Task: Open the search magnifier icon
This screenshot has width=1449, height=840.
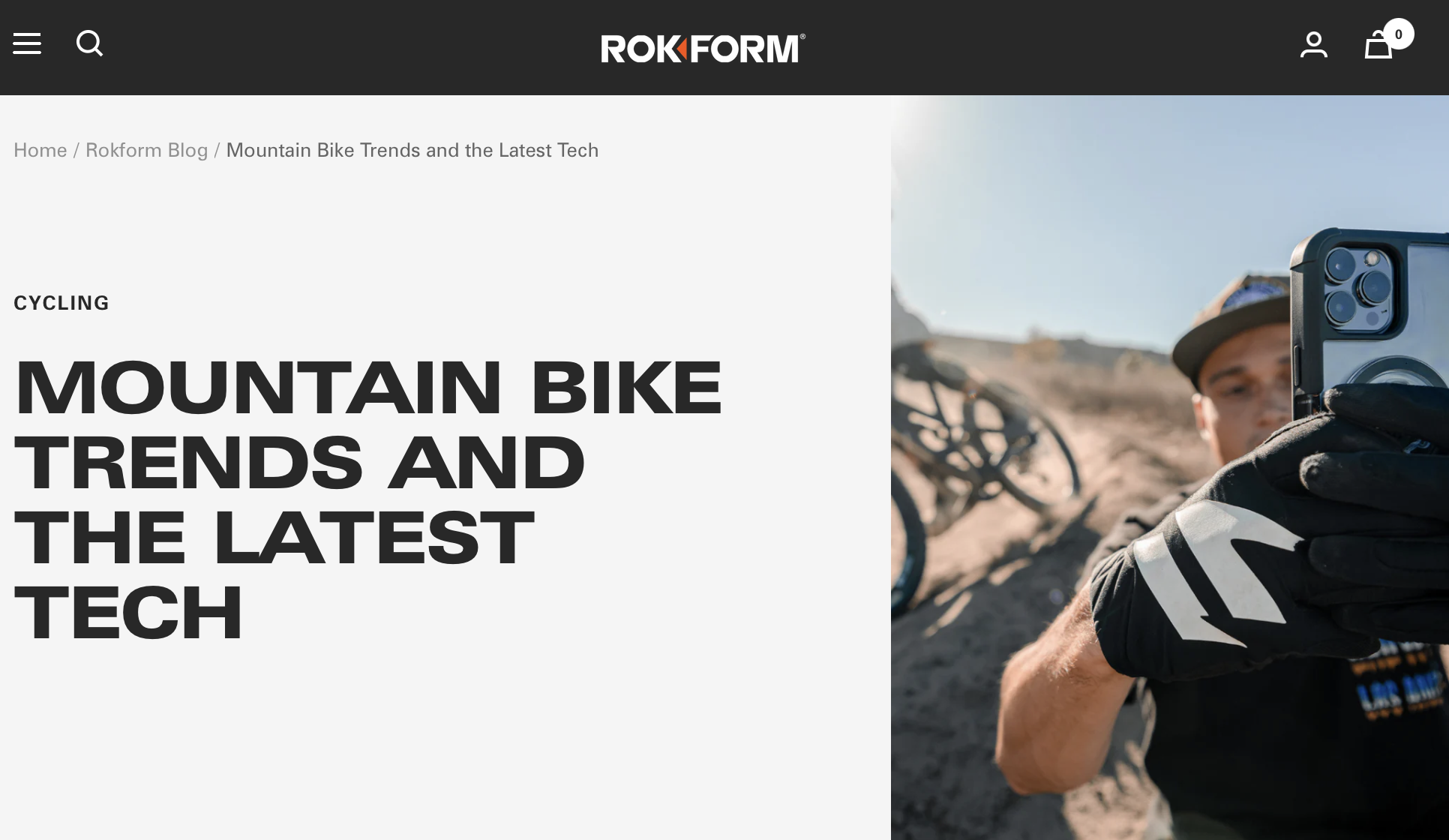Action: (90, 43)
